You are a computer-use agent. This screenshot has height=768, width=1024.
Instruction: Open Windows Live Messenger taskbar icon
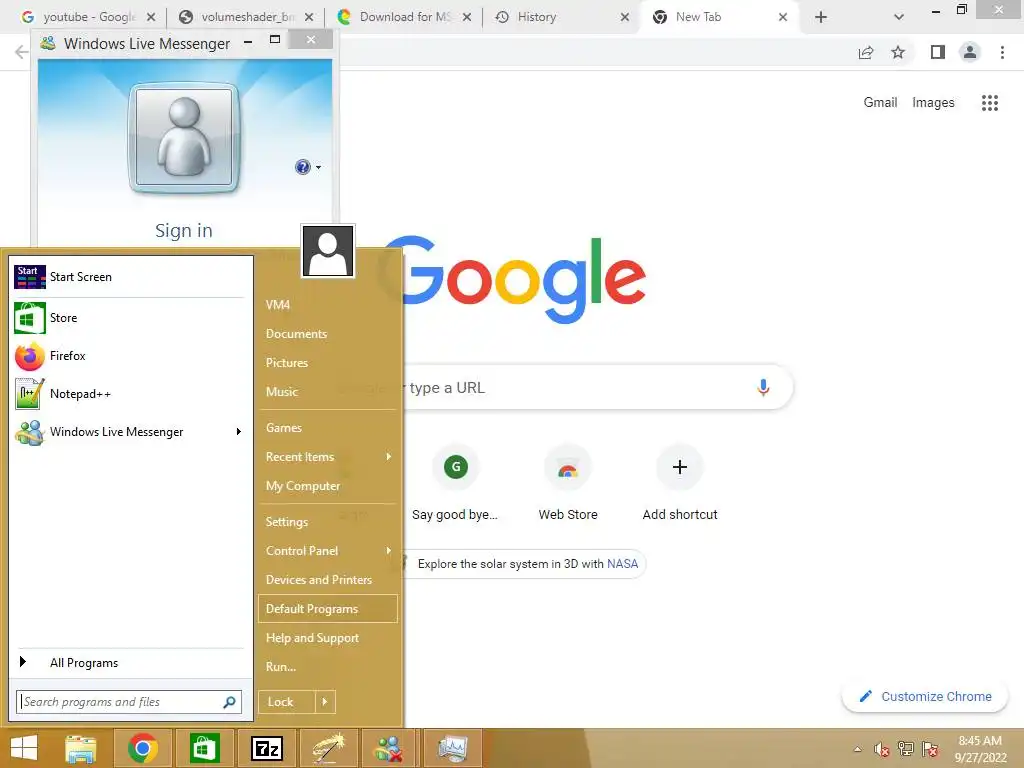[390, 748]
